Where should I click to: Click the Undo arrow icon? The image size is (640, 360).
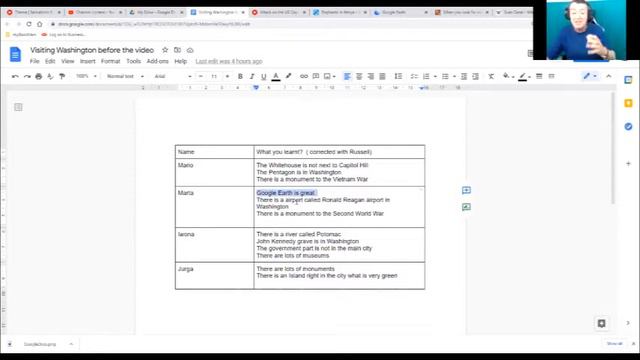15,76
